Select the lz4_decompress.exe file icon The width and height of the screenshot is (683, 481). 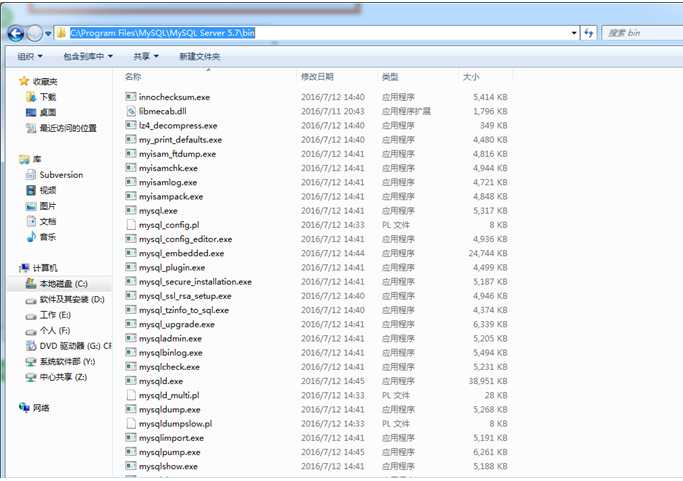[131, 125]
